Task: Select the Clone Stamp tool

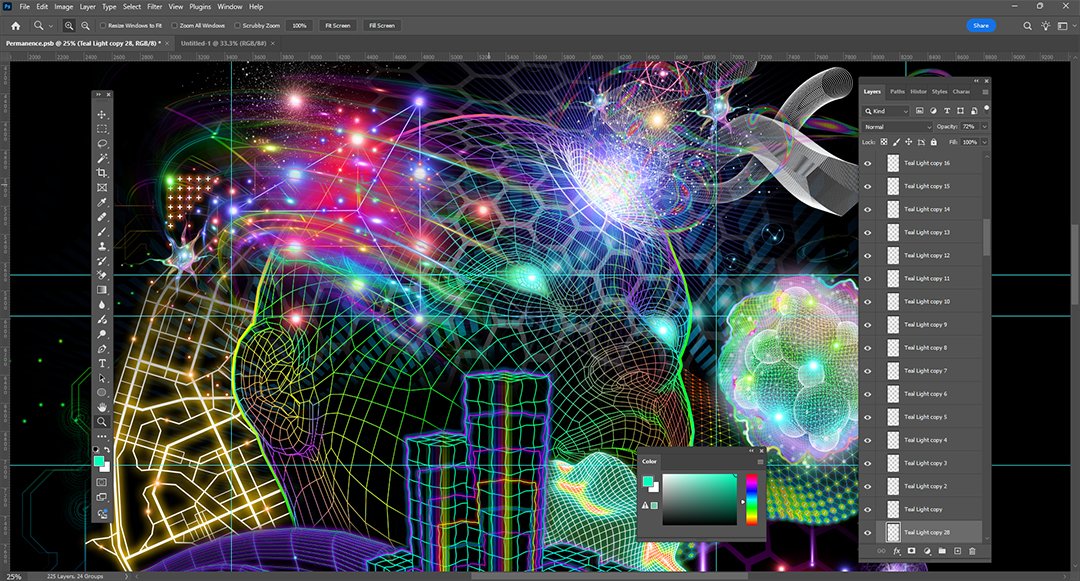Action: click(x=102, y=246)
